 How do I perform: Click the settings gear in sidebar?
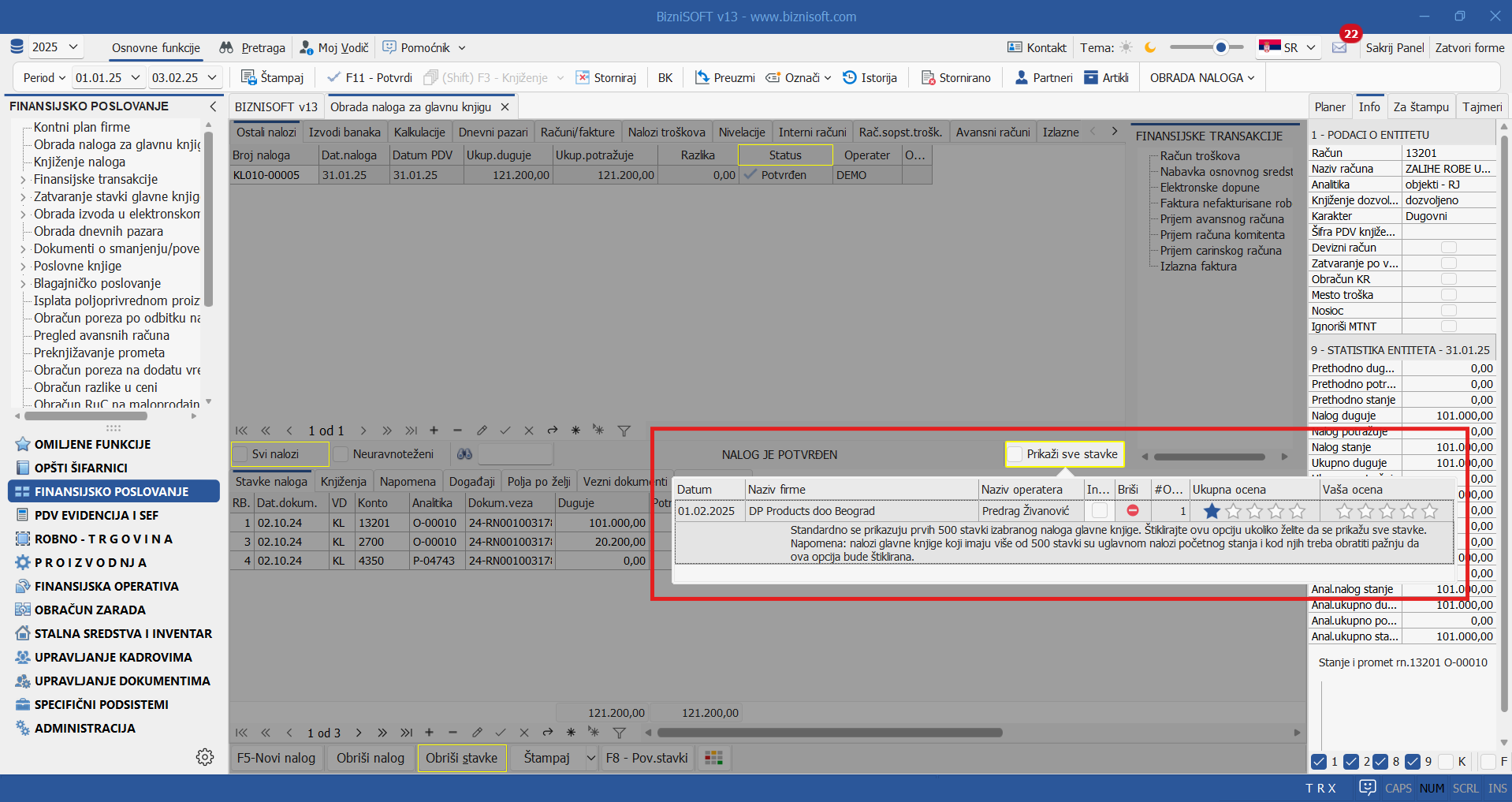(x=205, y=757)
